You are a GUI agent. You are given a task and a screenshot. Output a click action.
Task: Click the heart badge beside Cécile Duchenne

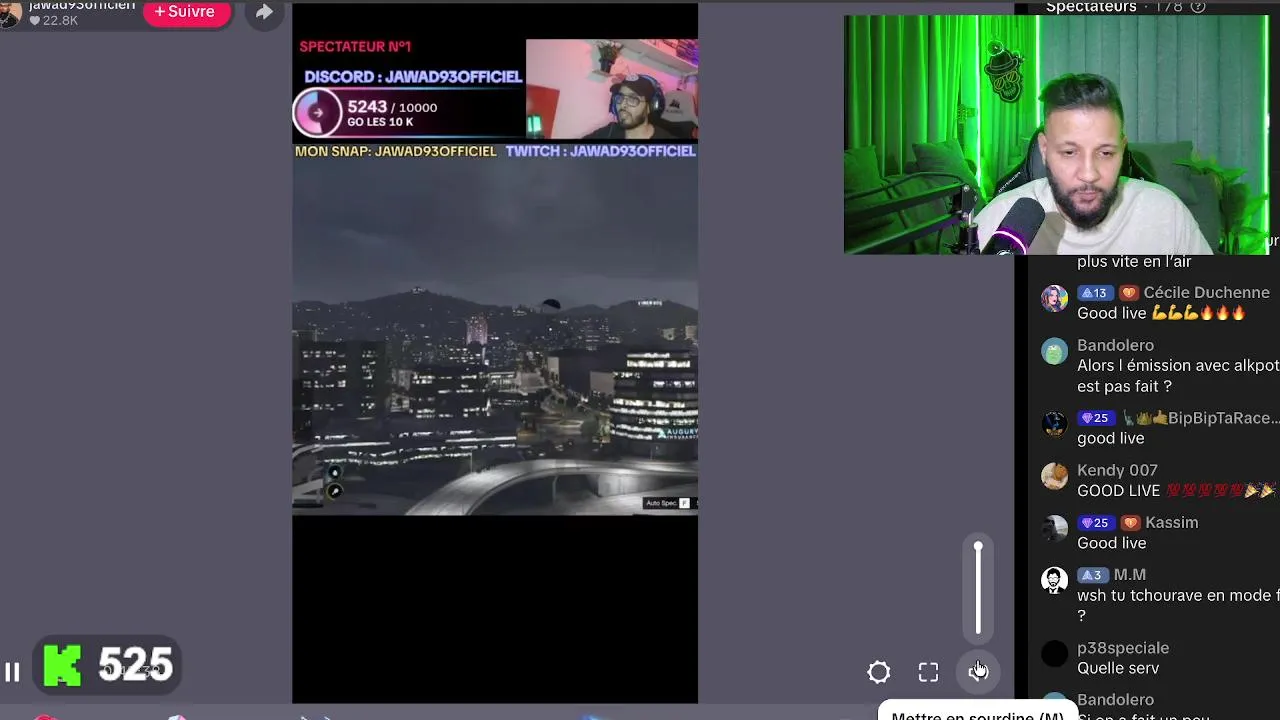(1128, 293)
